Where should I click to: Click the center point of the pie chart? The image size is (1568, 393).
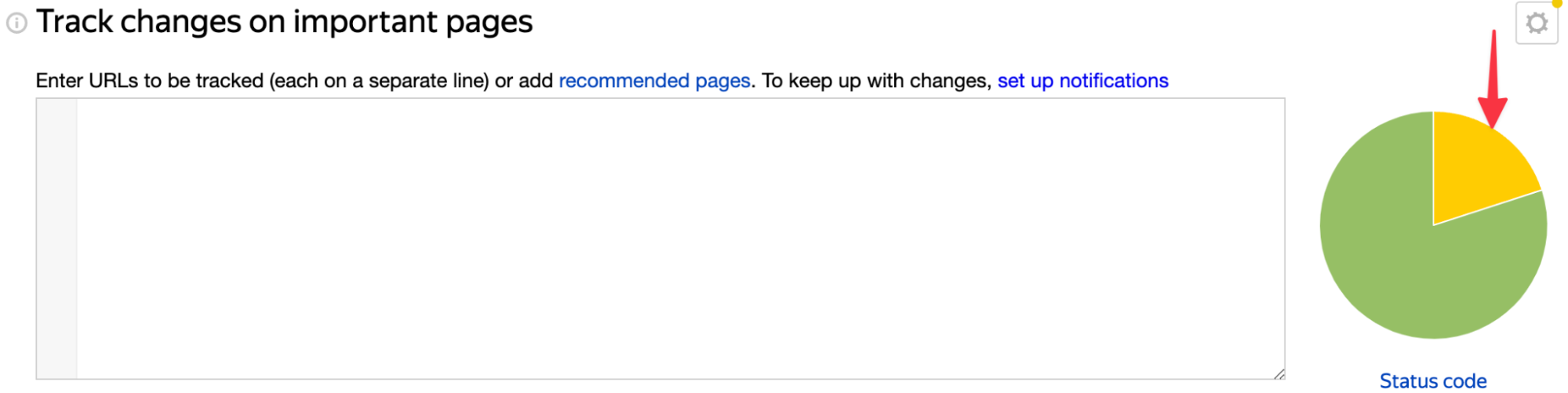click(1433, 225)
